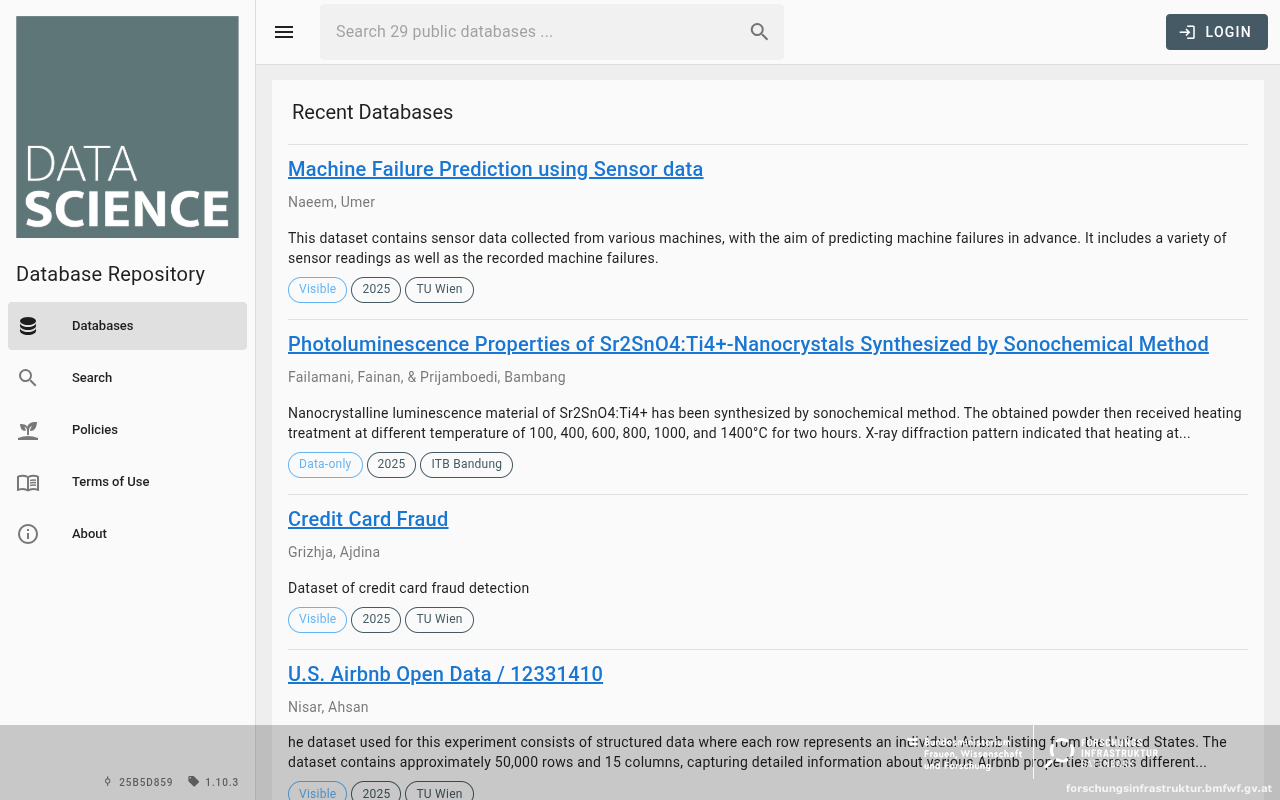The width and height of the screenshot is (1280, 800).
Task: Toggle the hamburger navigation menu icon
Action: coord(284,32)
